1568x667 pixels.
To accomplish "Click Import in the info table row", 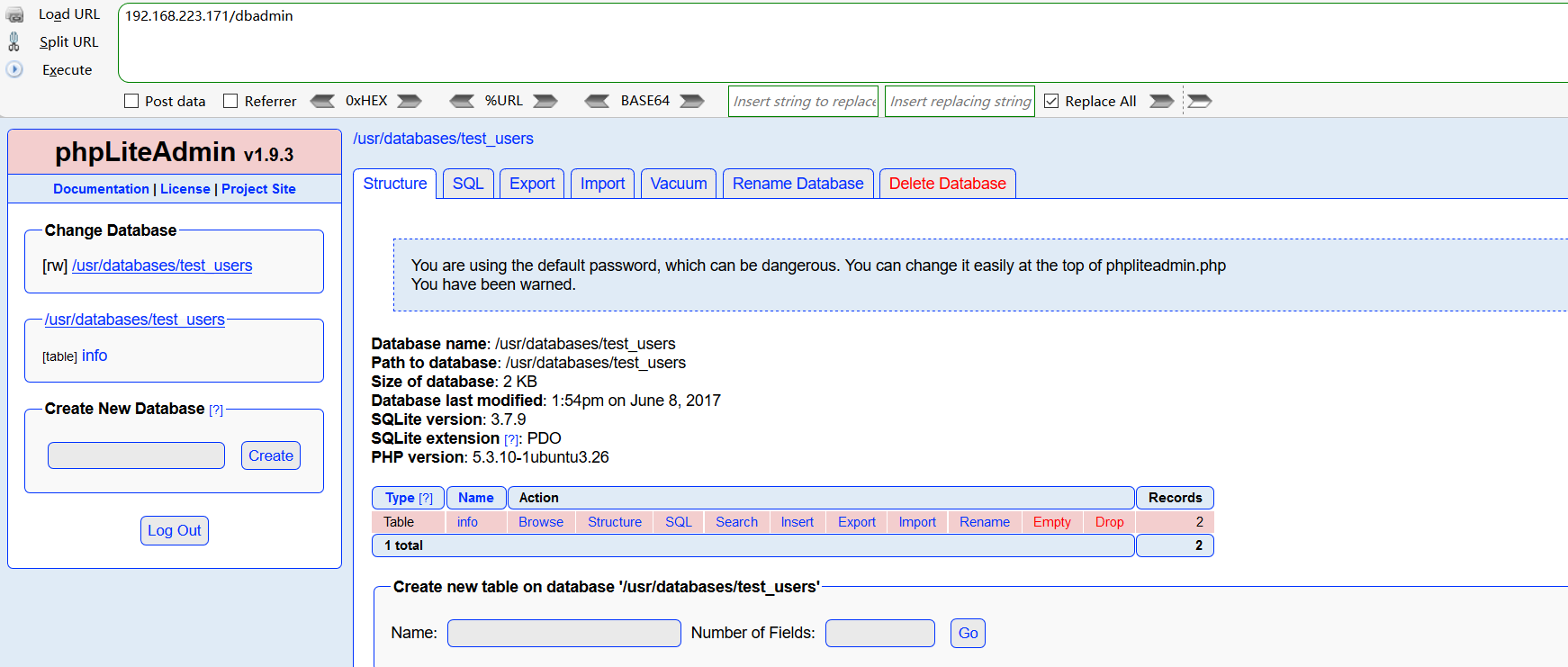I will tap(917, 522).
